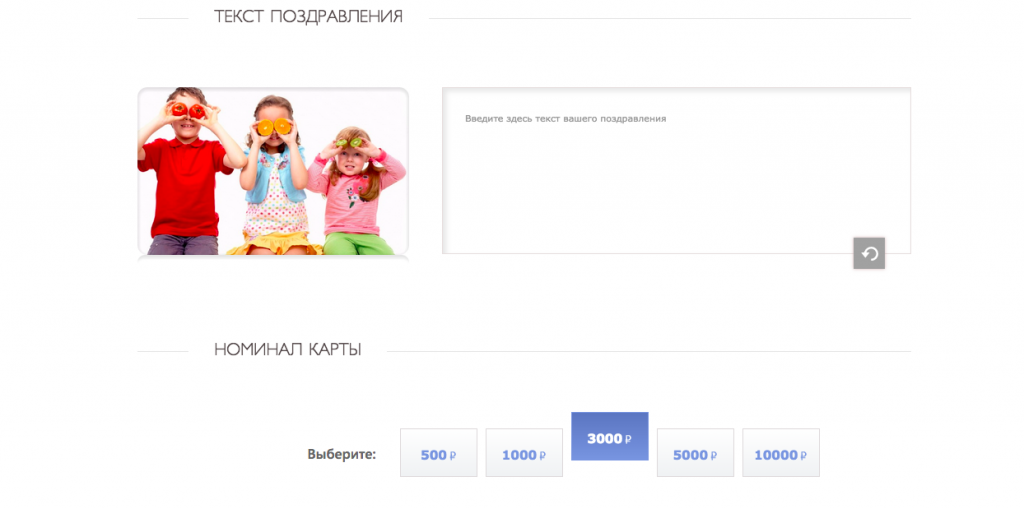Image resolution: width=1024 pixels, height=509 pixels.
Task: Click the 'ТЕКСТ ПОЗДРАВЛЕНИЯ' section heading
Action: click(308, 17)
